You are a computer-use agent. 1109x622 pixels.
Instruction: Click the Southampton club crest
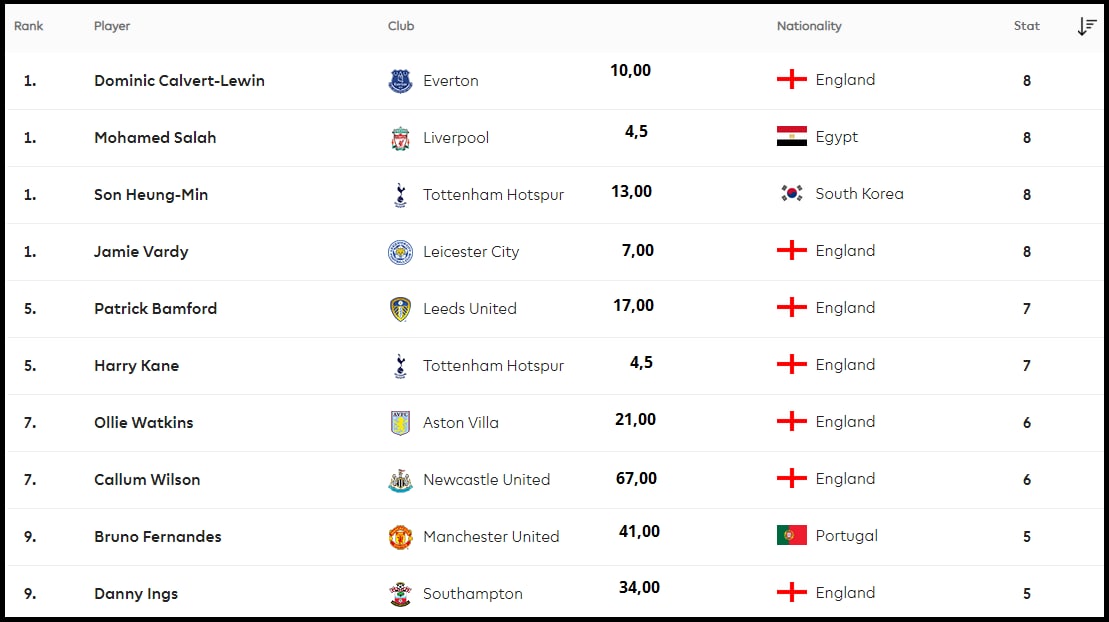pos(400,594)
